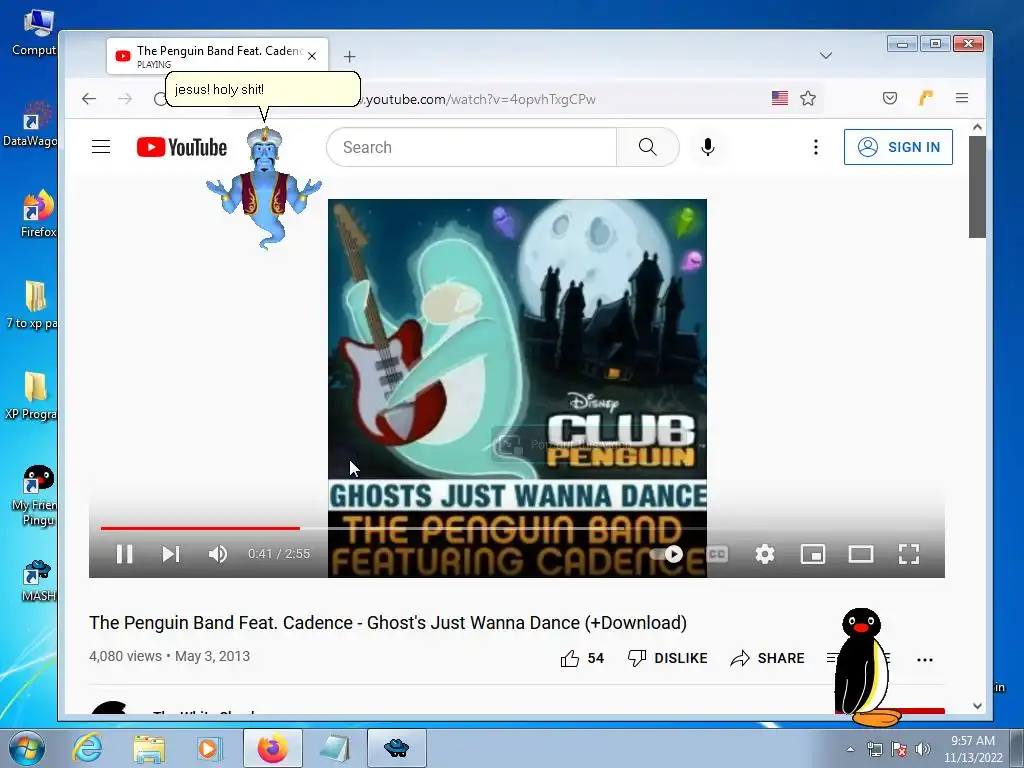Open YouTube settings three-dot menu

click(816, 147)
